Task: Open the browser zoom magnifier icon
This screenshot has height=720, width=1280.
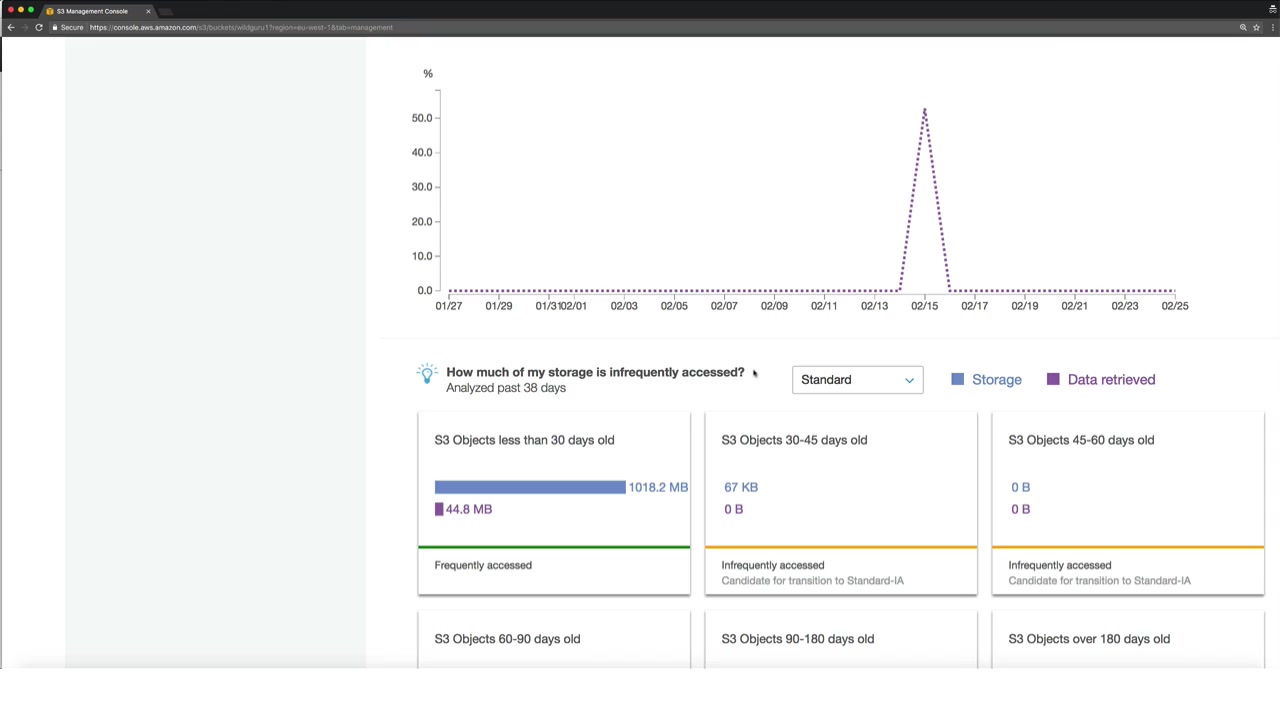Action: (1243, 27)
